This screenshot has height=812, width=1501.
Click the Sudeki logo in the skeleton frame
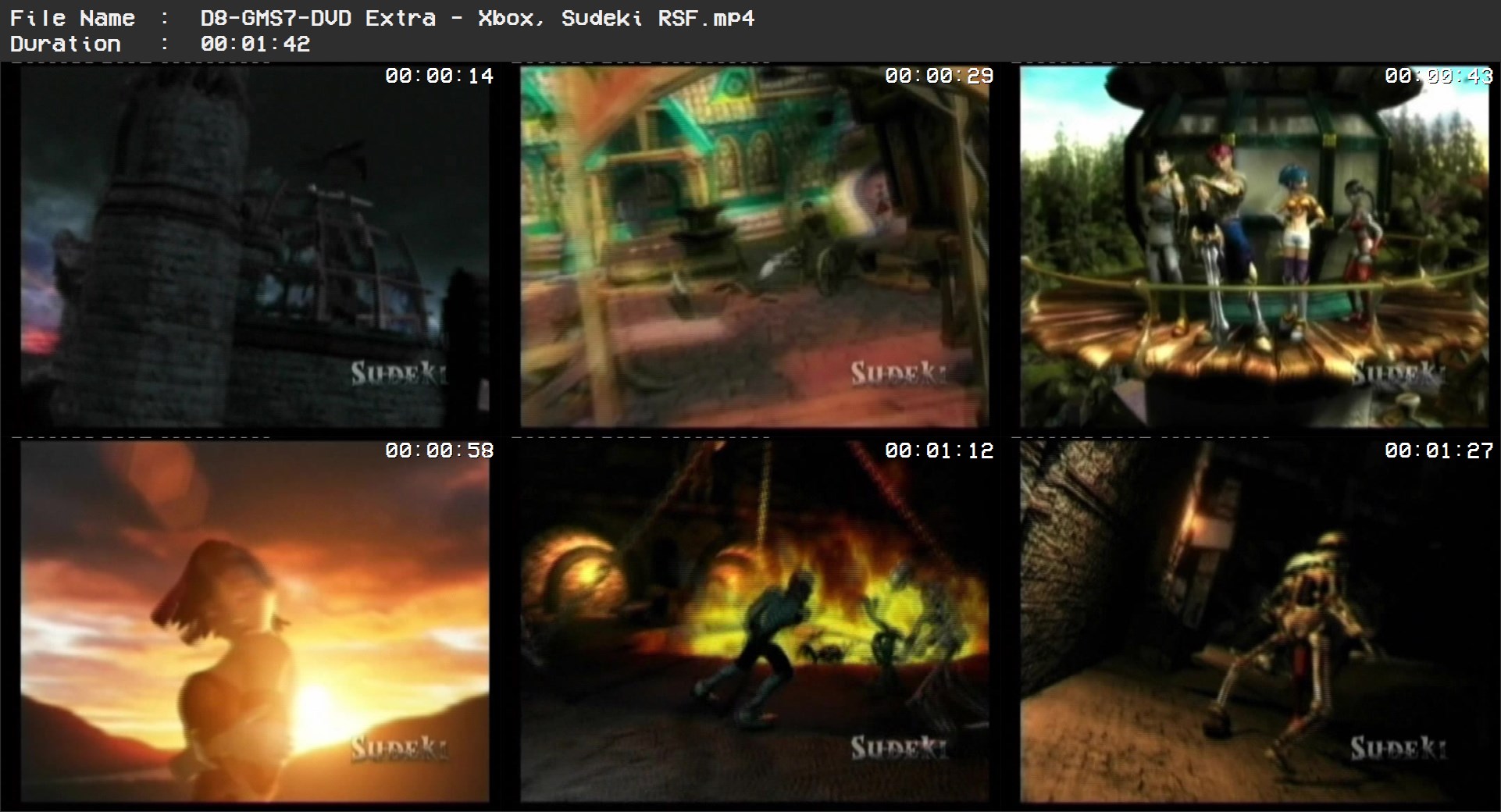[1399, 749]
